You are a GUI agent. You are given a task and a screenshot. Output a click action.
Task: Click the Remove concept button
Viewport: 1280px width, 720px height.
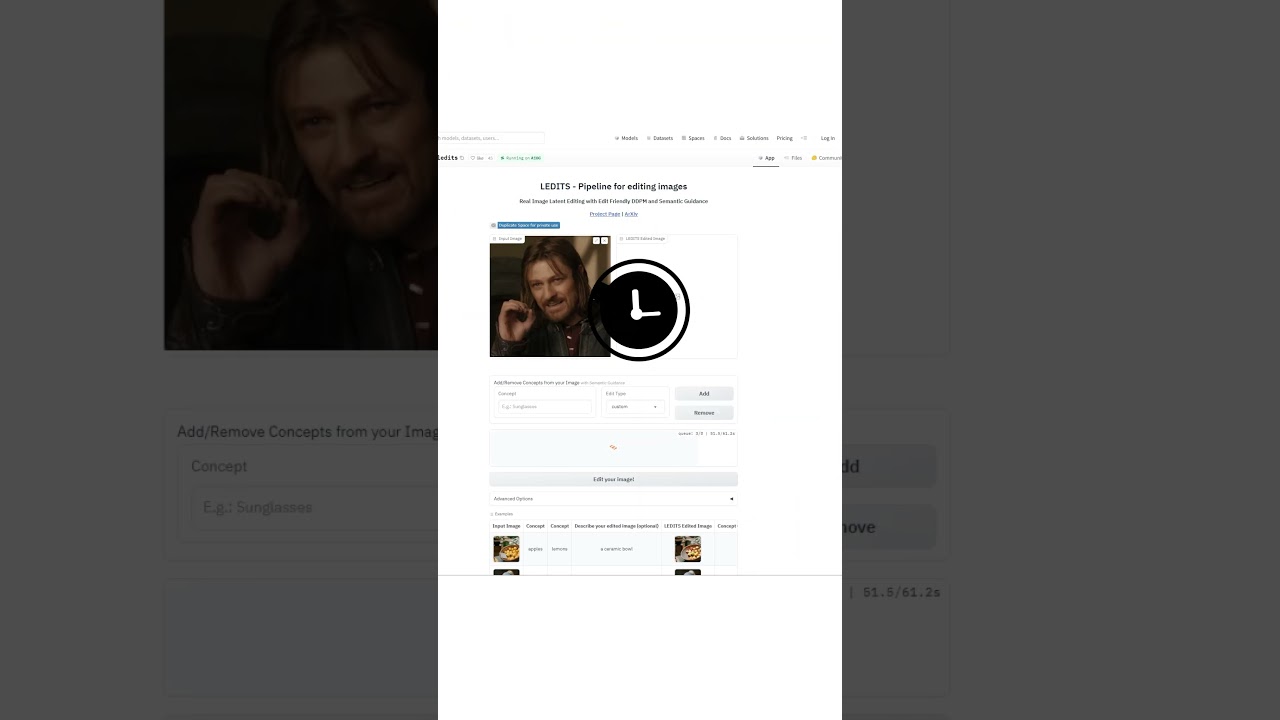click(x=704, y=412)
